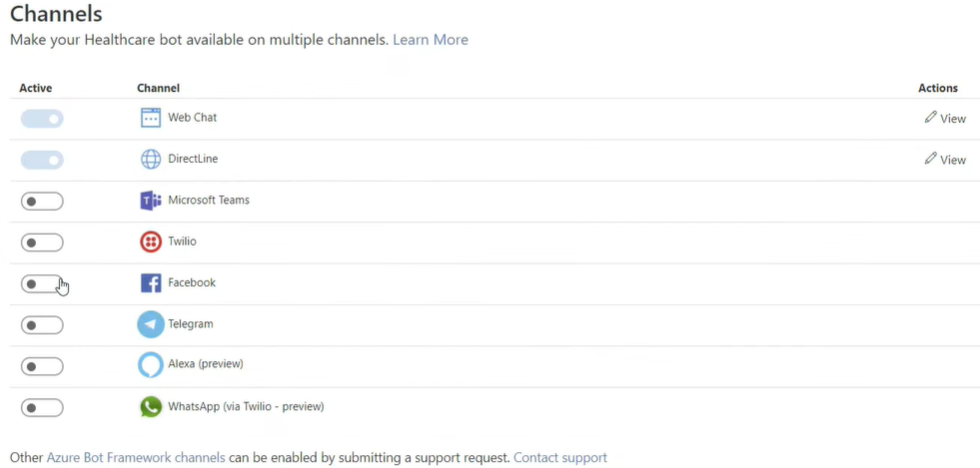Click the Microsoft Teams icon
980x468 pixels.
pyautogui.click(x=151, y=201)
